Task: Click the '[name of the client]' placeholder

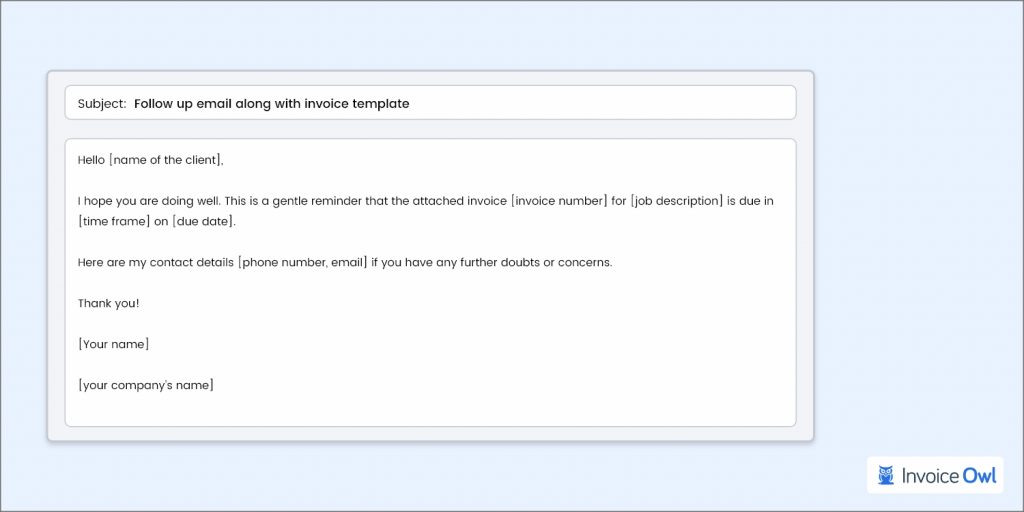Action: pyautogui.click(x=165, y=160)
